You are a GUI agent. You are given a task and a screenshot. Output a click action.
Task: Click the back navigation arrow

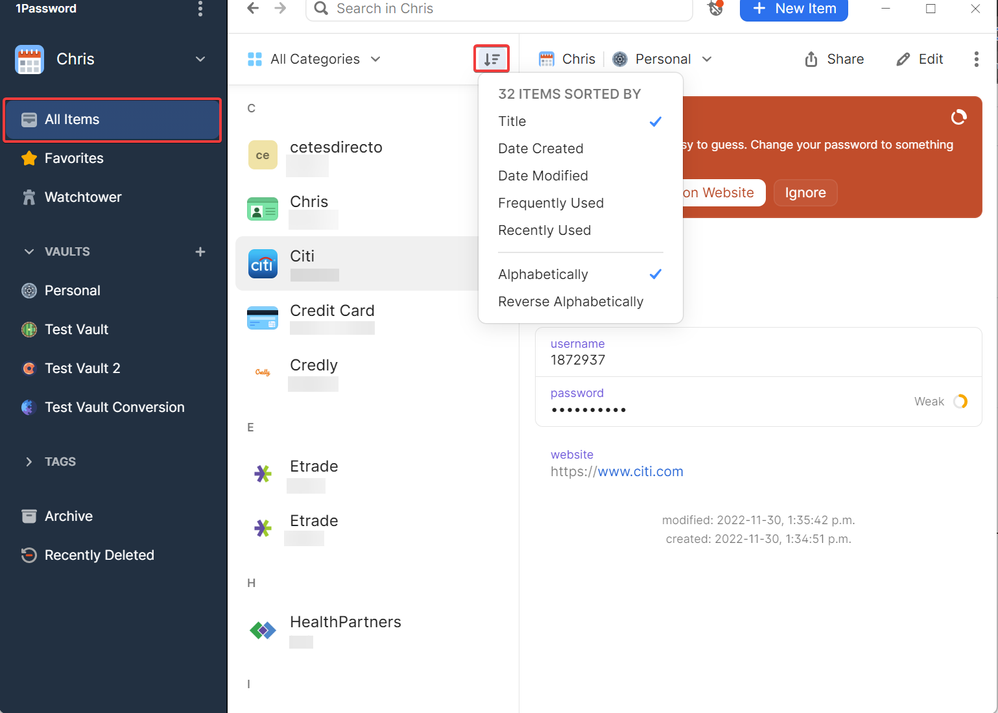point(253,9)
